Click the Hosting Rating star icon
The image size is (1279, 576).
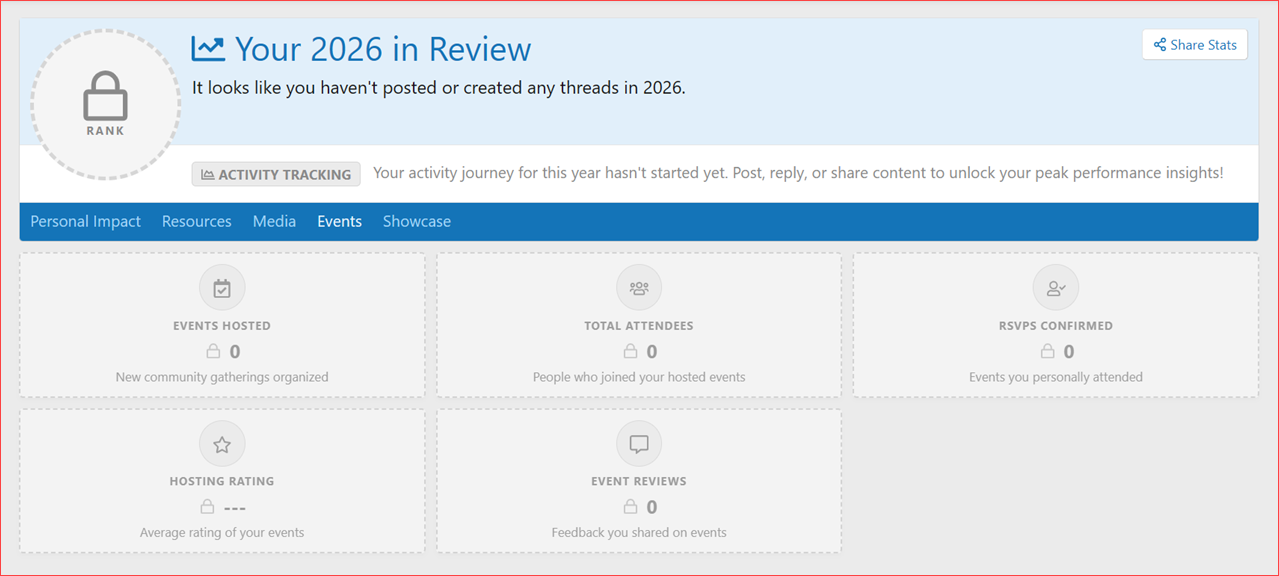[x=222, y=444]
